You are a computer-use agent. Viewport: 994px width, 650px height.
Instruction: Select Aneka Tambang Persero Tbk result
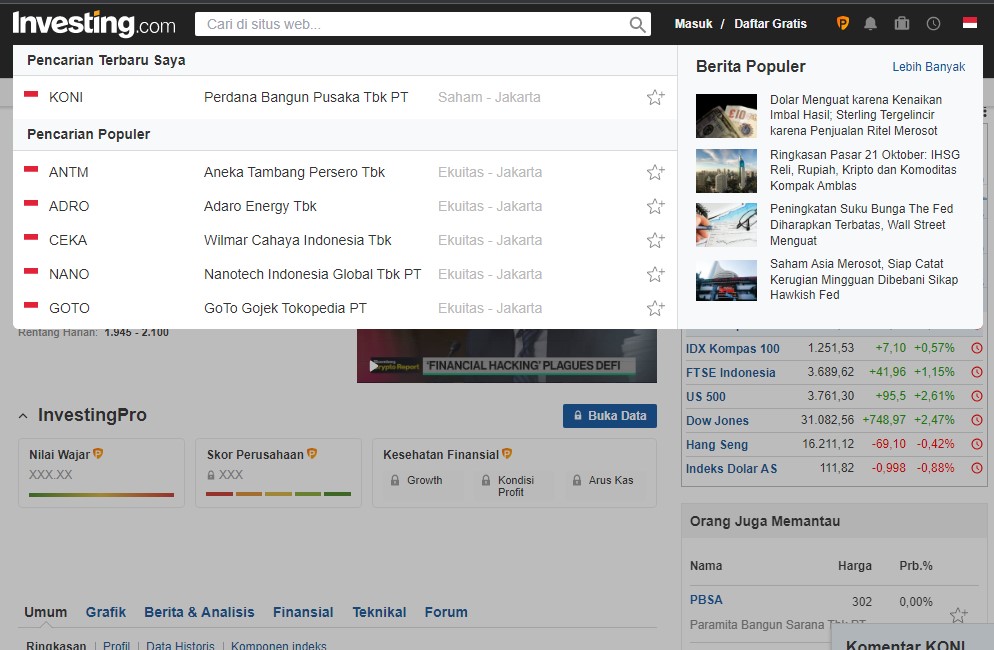[x=345, y=172]
